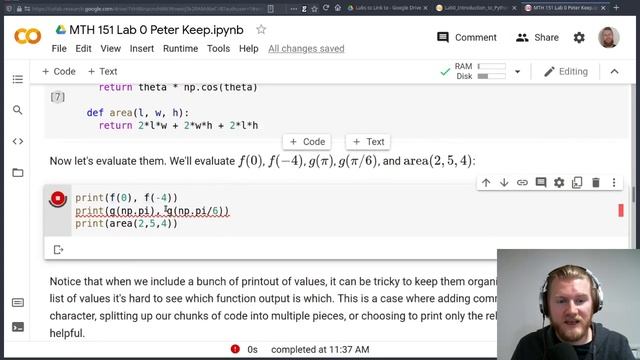Open the terminal icon in sidebar

pos(18,327)
